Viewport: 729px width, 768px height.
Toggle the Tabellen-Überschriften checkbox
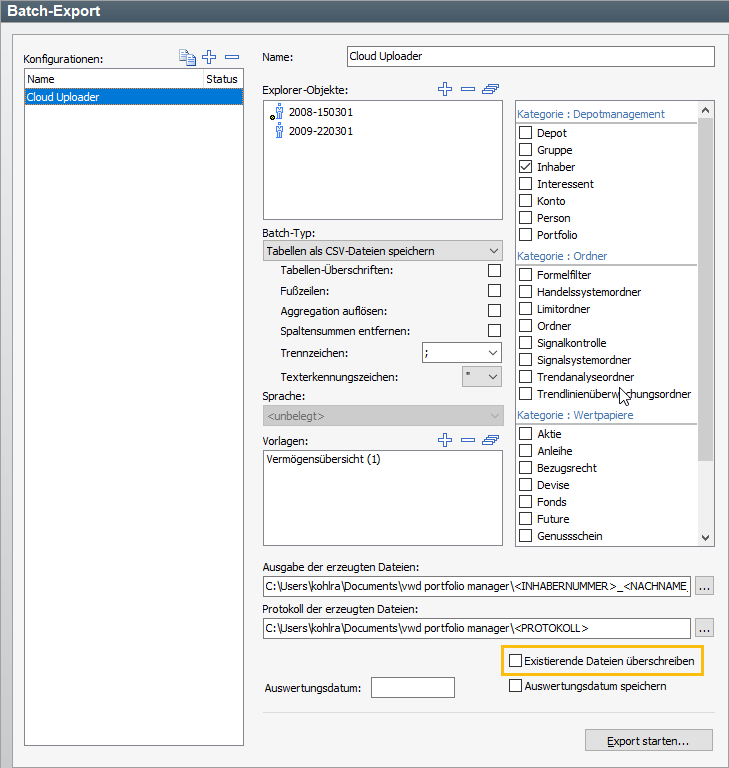pyautogui.click(x=494, y=270)
